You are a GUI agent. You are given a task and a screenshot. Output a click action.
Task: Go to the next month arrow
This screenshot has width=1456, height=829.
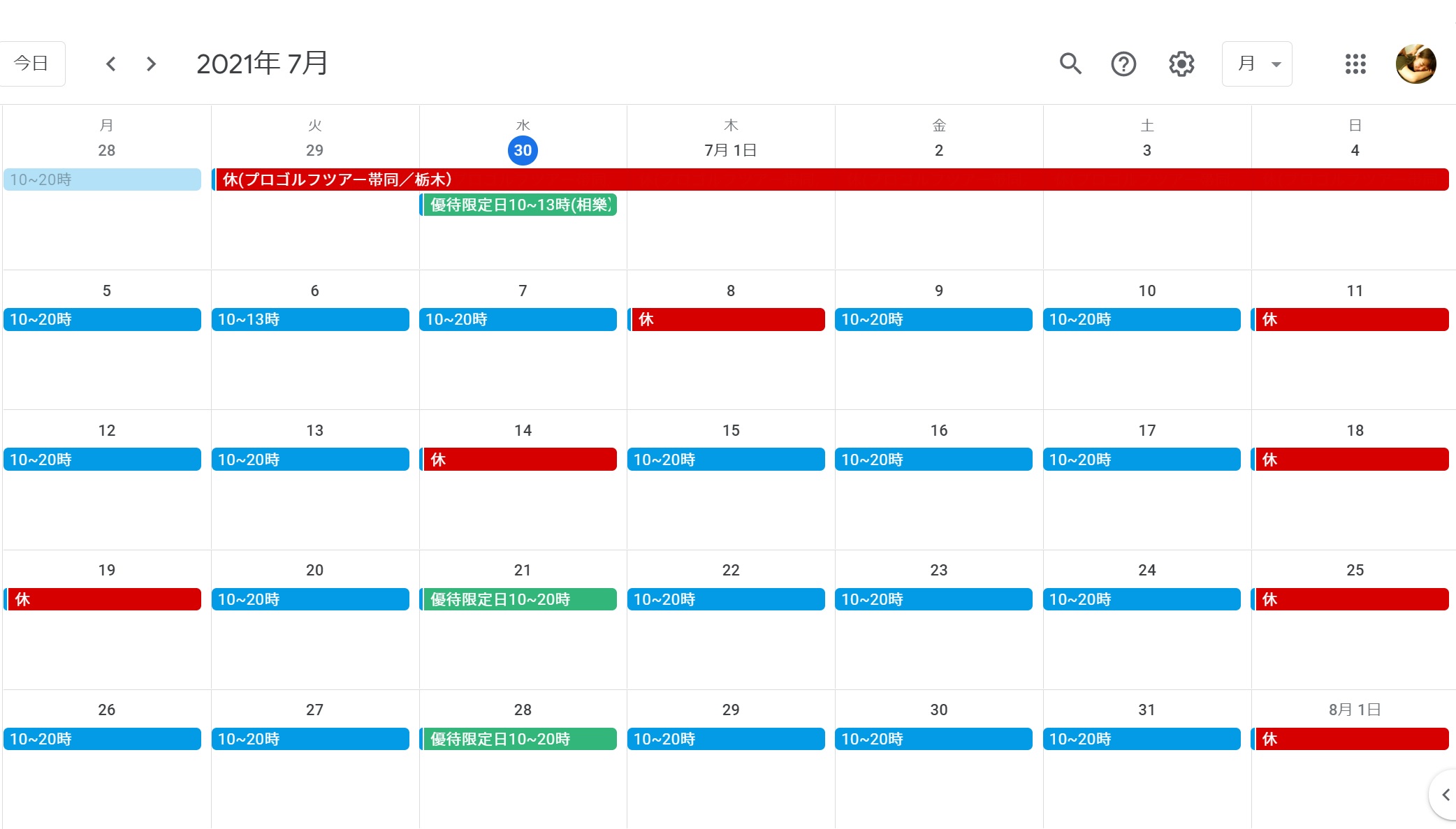point(151,64)
